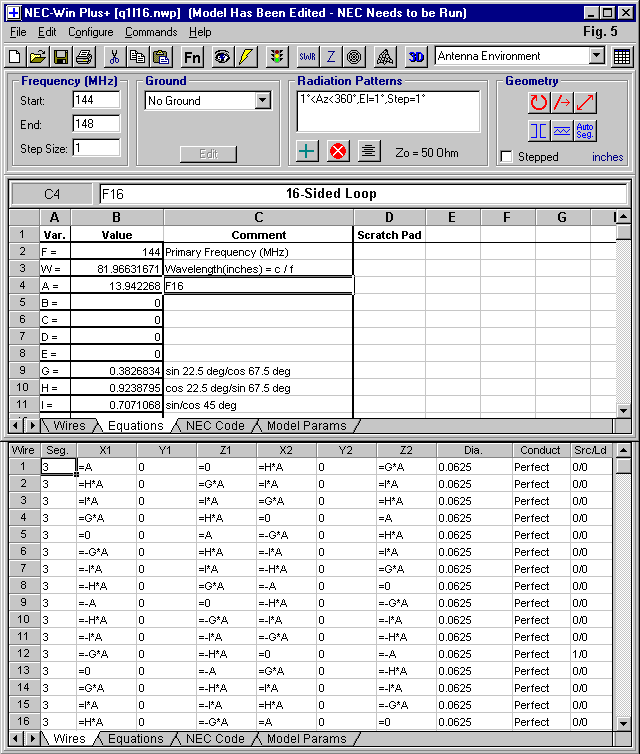Click the Z impedance toolbar icon

(x=331, y=56)
